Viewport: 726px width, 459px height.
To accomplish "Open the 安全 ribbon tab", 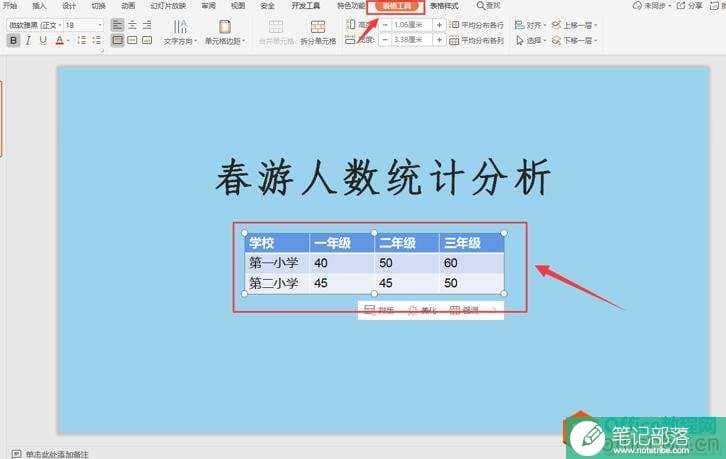I will (x=268, y=6).
